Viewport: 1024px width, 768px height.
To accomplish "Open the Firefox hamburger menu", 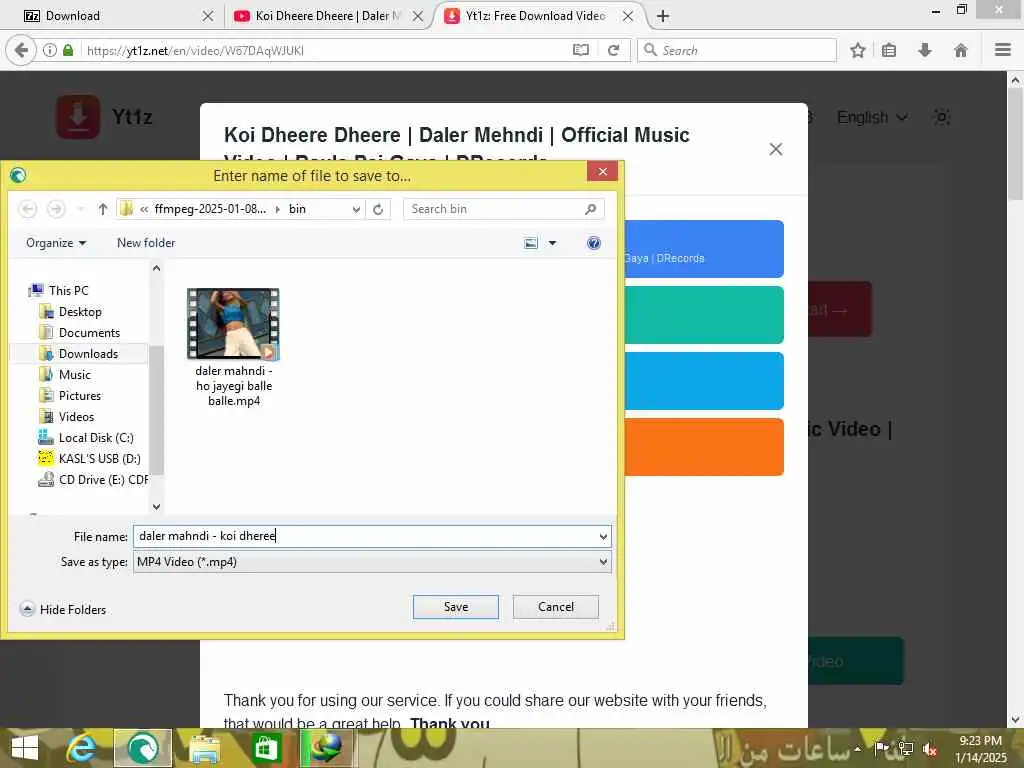I will point(1003,50).
